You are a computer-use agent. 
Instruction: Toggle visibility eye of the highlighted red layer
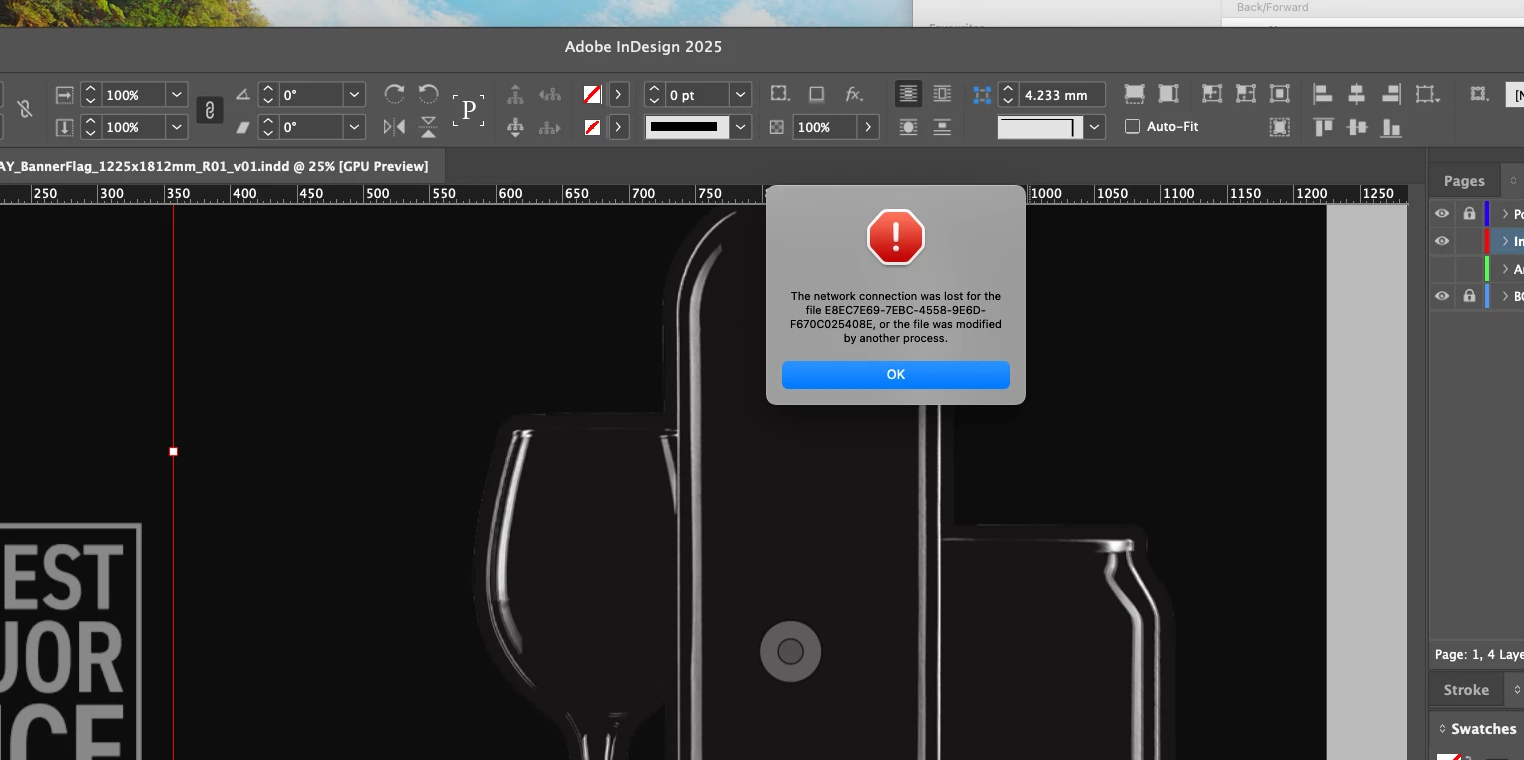pyautogui.click(x=1441, y=241)
